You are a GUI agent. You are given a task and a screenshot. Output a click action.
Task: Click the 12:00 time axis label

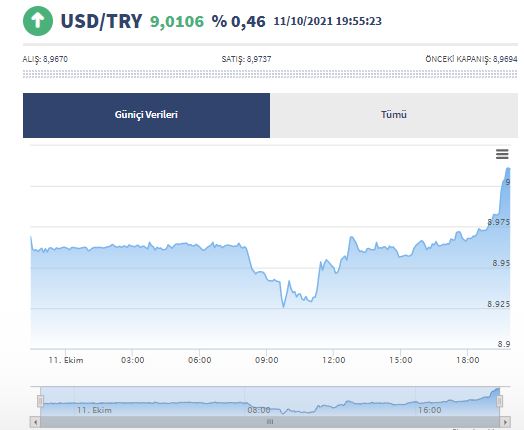[x=334, y=360]
